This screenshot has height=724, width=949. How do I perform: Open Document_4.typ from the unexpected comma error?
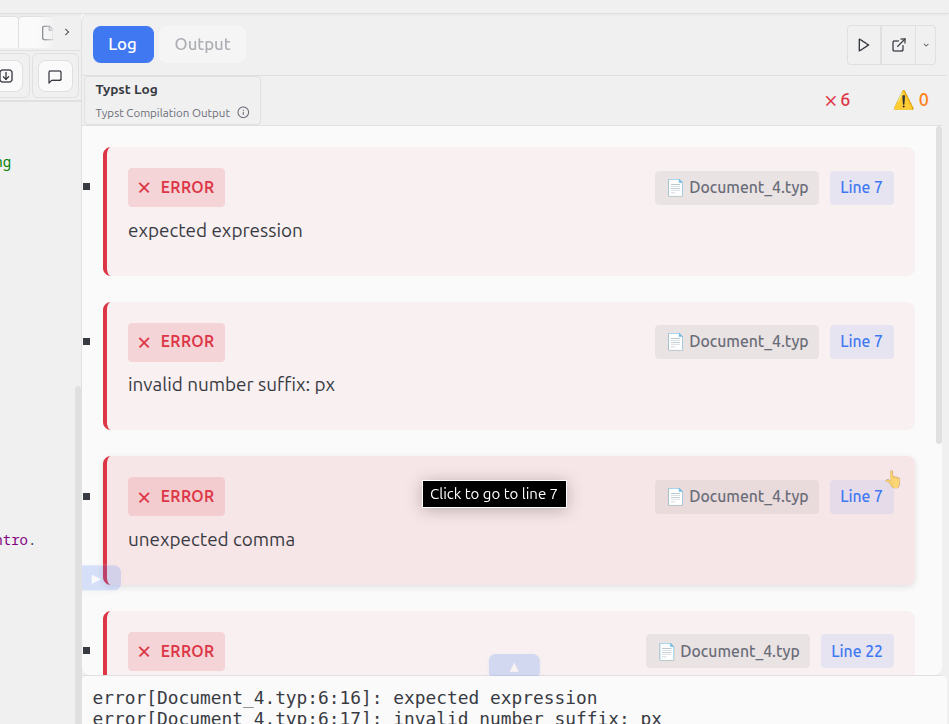tap(737, 497)
